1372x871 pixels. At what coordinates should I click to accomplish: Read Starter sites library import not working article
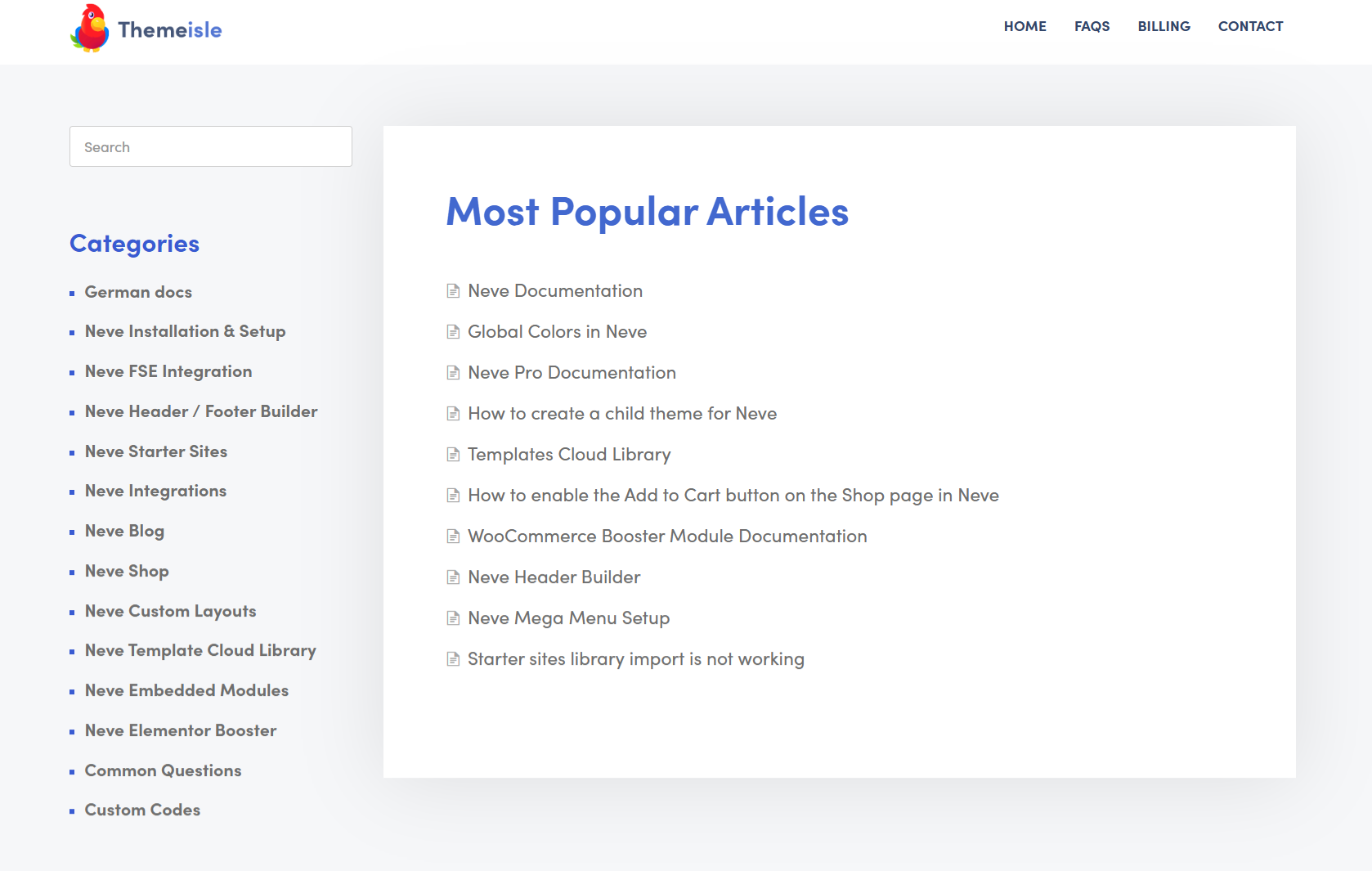point(635,659)
